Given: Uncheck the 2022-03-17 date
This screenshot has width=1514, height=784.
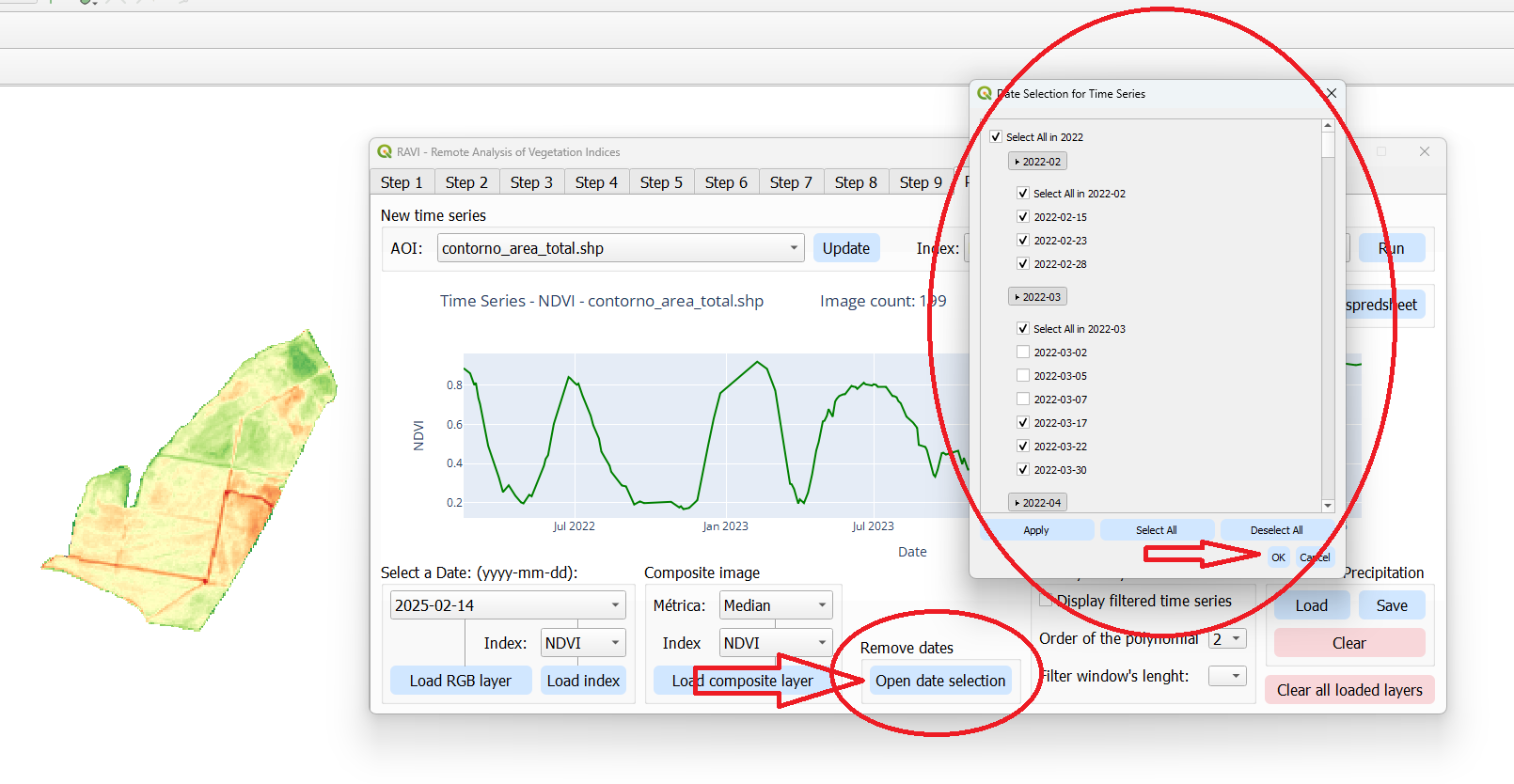Looking at the screenshot, I should (x=1023, y=423).
